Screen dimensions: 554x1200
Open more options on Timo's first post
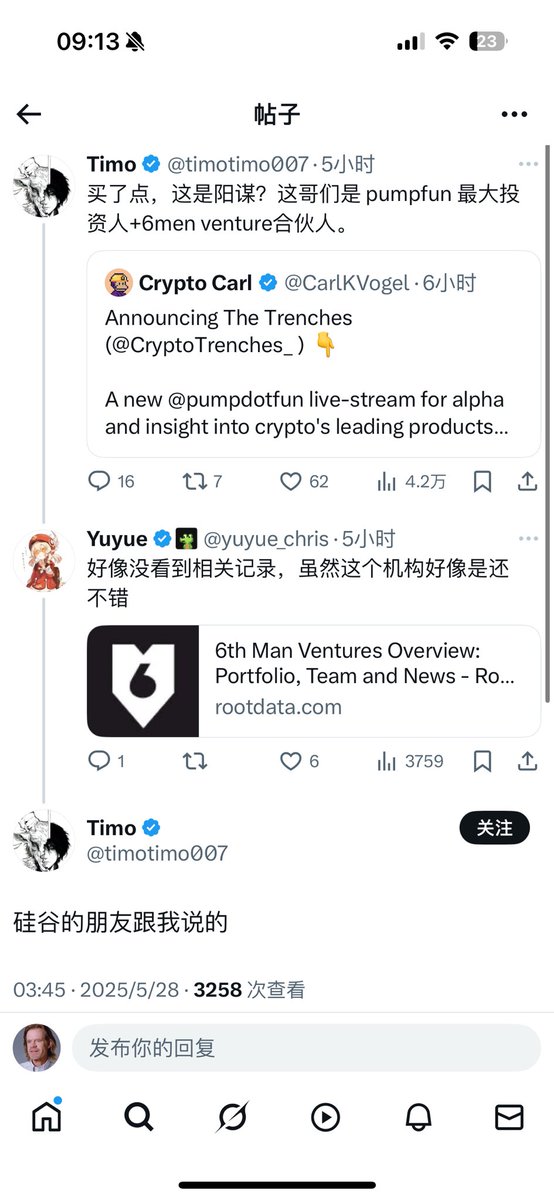(528, 164)
